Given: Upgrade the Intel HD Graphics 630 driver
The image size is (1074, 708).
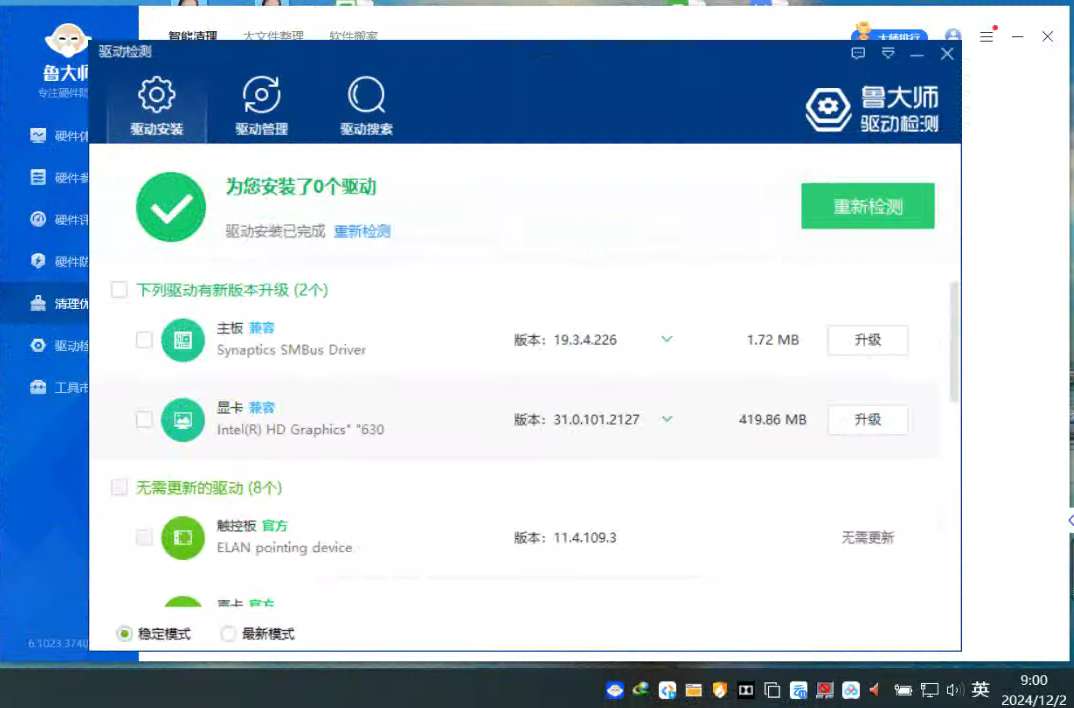Looking at the screenshot, I should [867, 419].
